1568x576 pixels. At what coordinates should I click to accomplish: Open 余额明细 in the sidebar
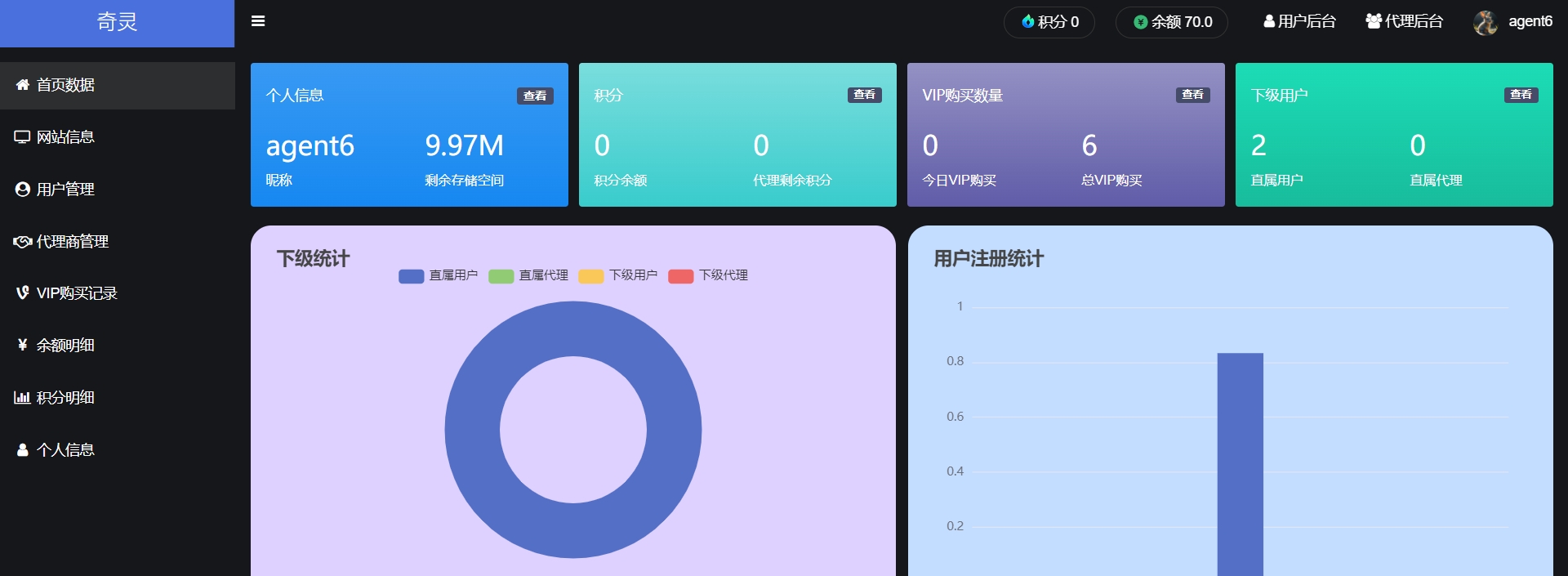click(118, 346)
